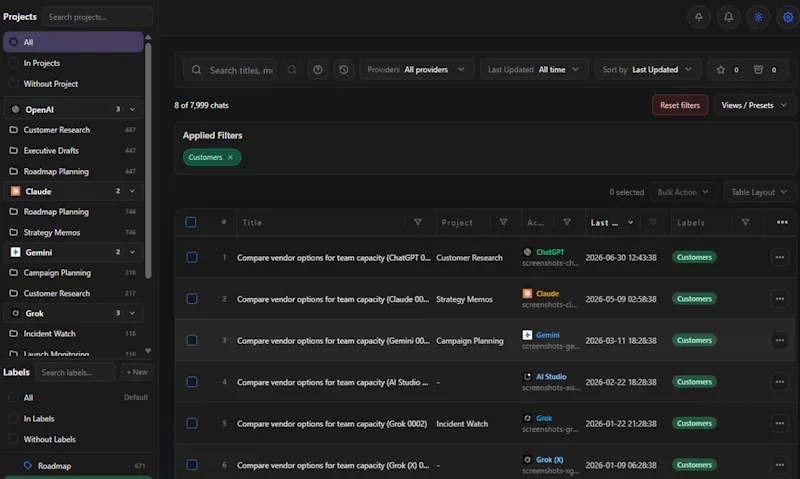This screenshot has width=800, height=479.
Task: Open the Table Layout dropdown
Action: tap(760, 192)
